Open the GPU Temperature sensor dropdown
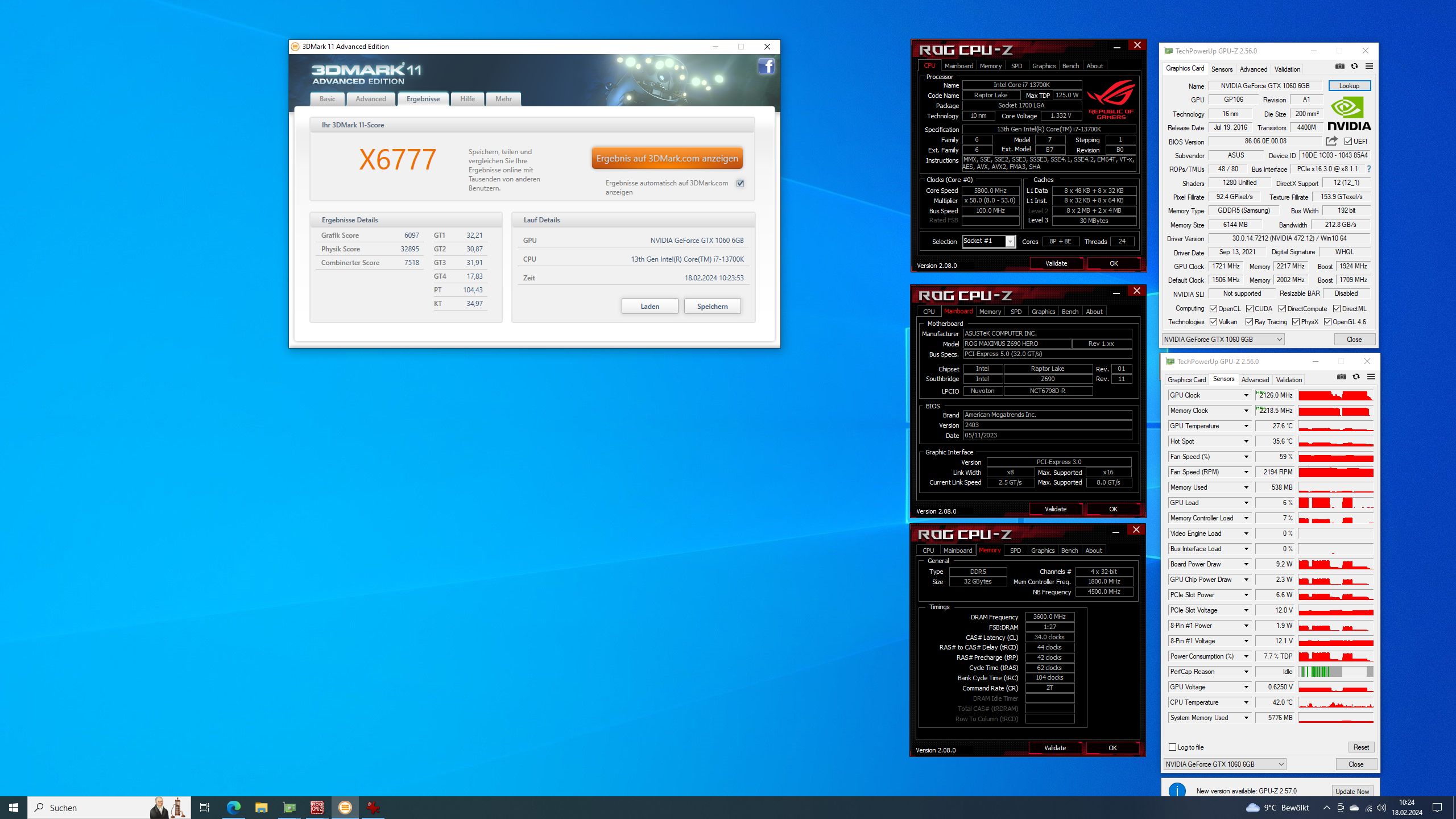 point(1246,426)
